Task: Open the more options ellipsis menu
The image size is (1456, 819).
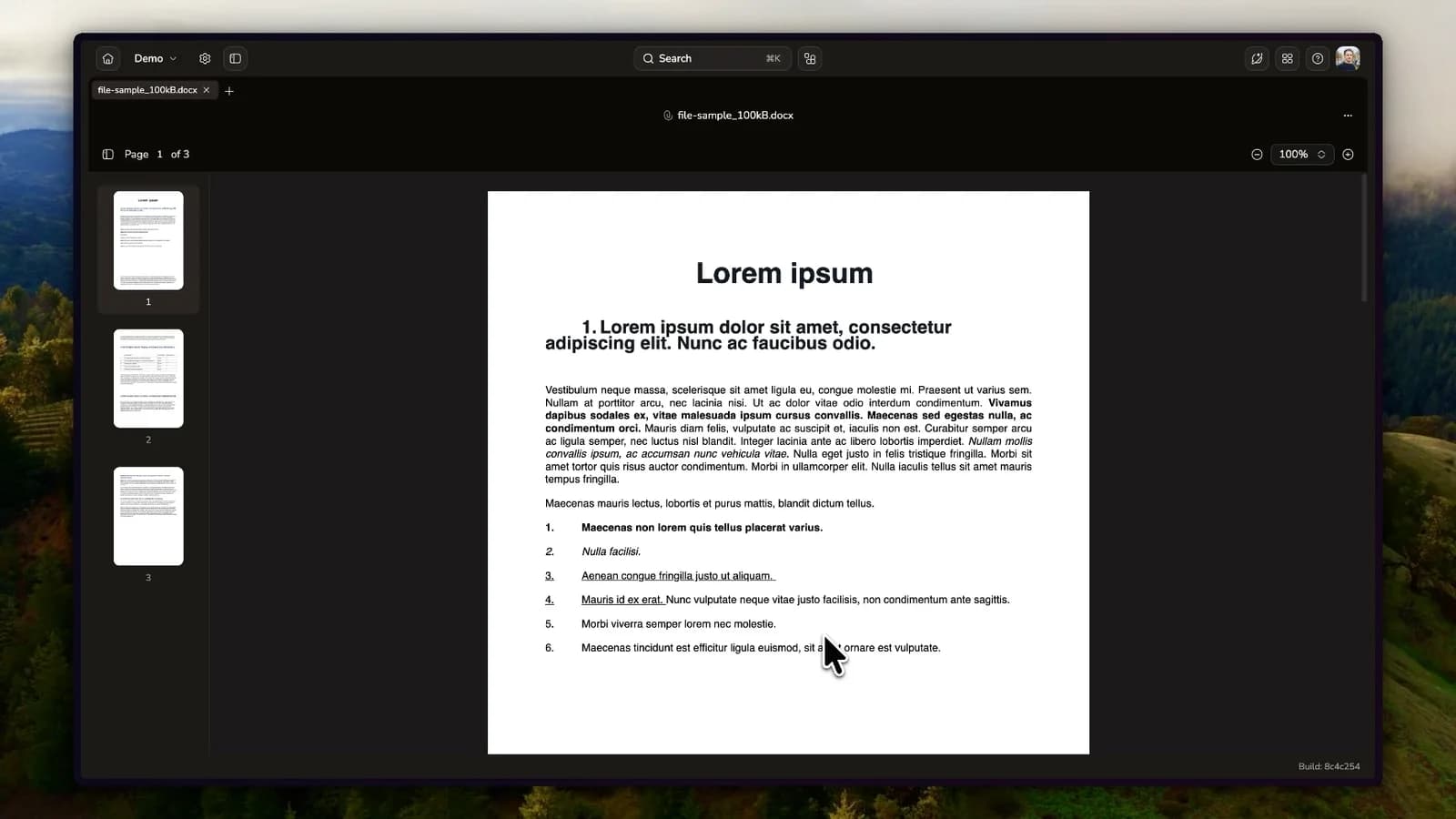Action: click(1348, 116)
